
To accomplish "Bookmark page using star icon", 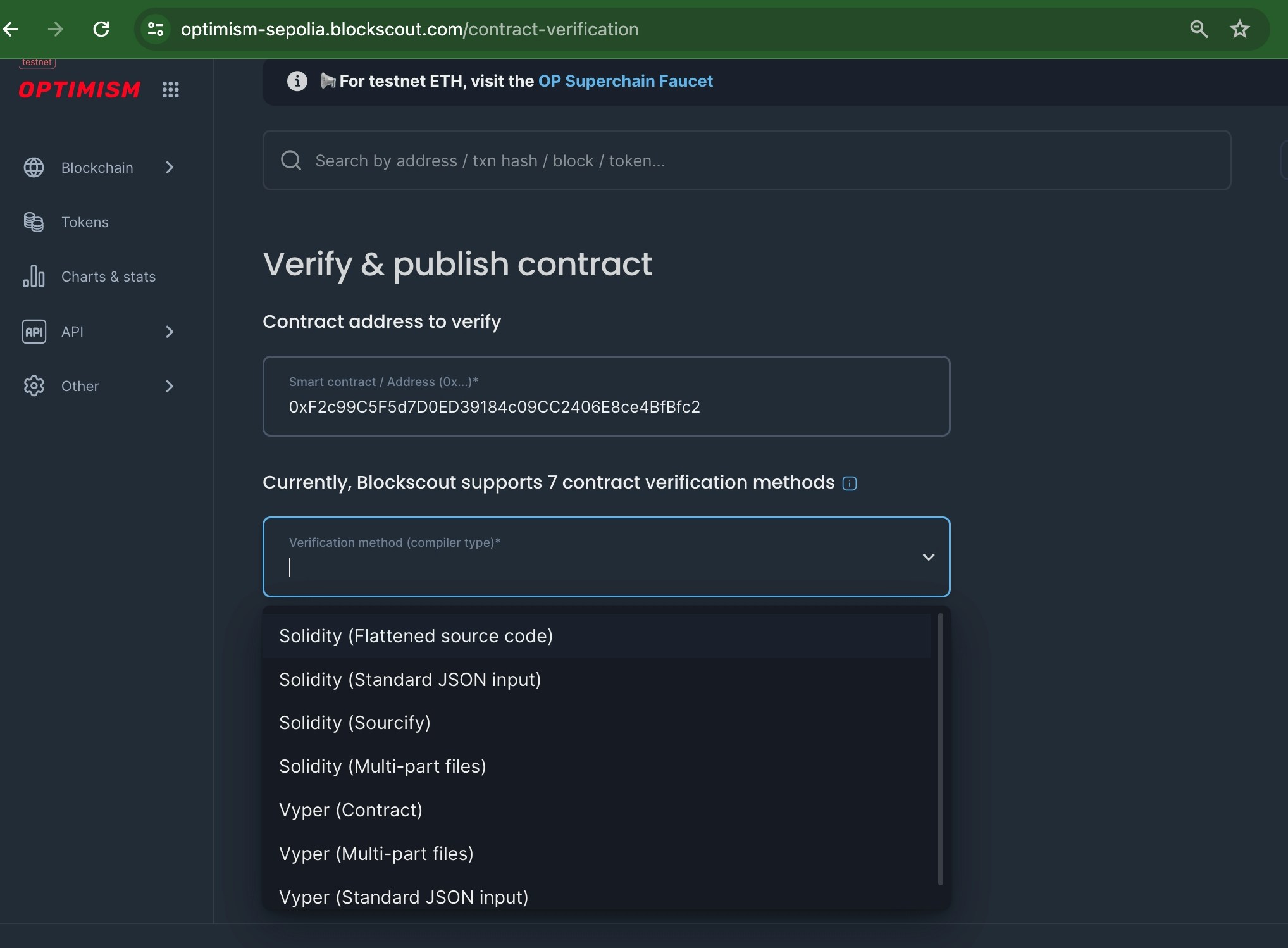I will click(1239, 29).
